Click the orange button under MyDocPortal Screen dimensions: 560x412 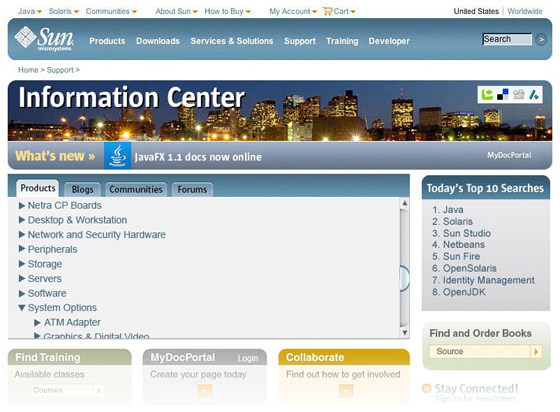point(205,391)
